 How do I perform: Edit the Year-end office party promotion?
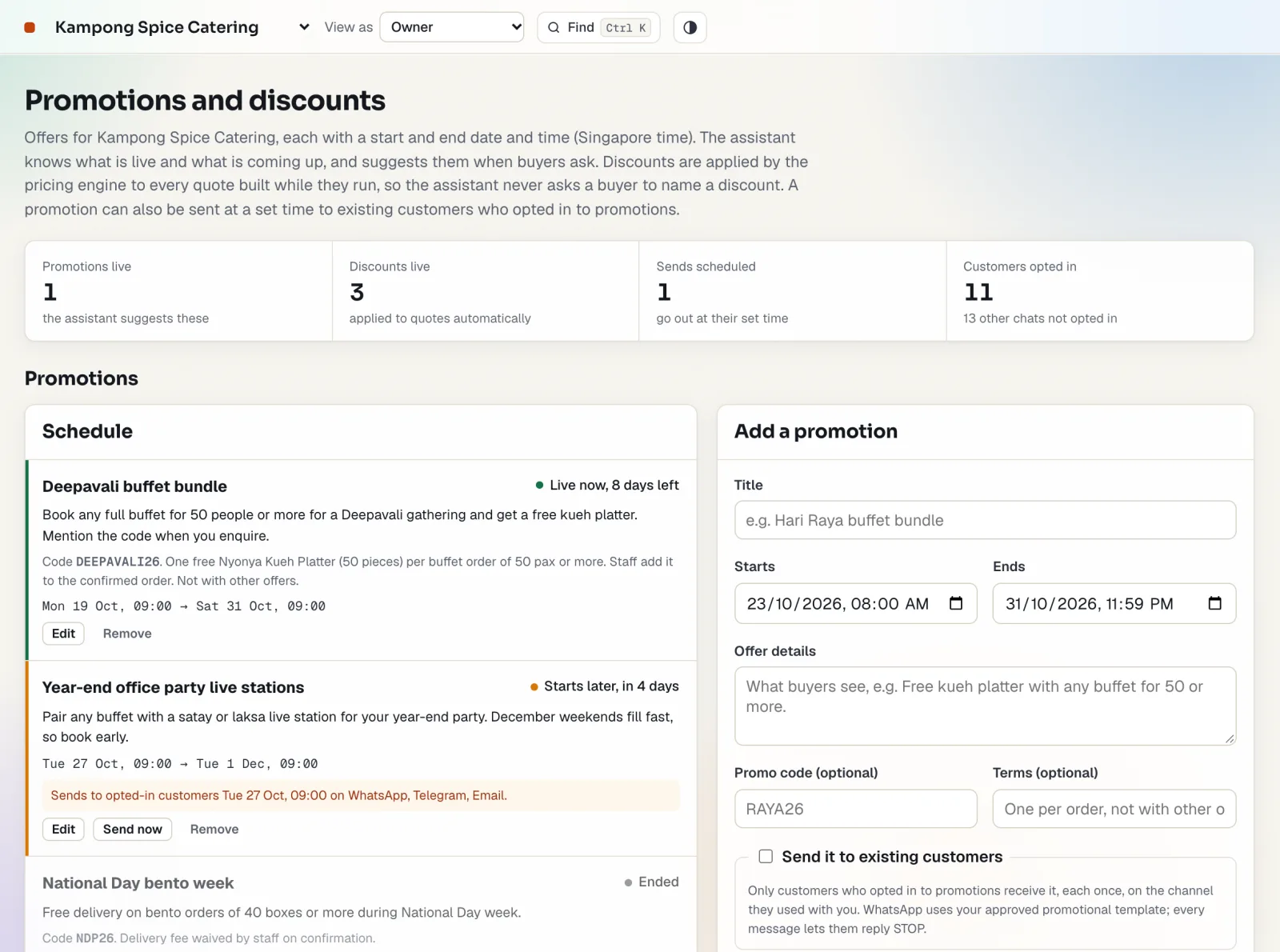coord(63,830)
